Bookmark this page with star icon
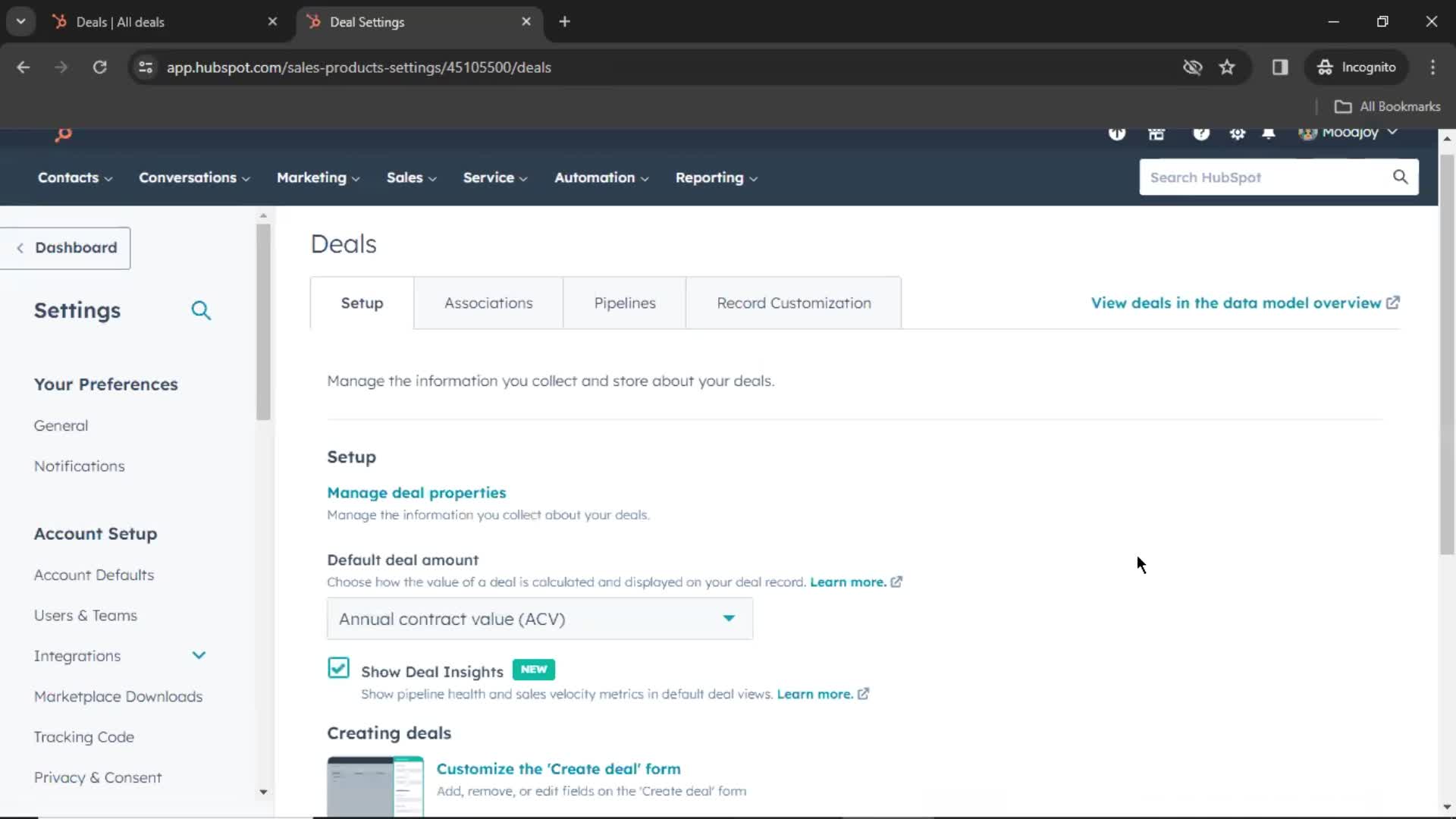The height and width of the screenshot is (819, 1456). pos(1227,67)
